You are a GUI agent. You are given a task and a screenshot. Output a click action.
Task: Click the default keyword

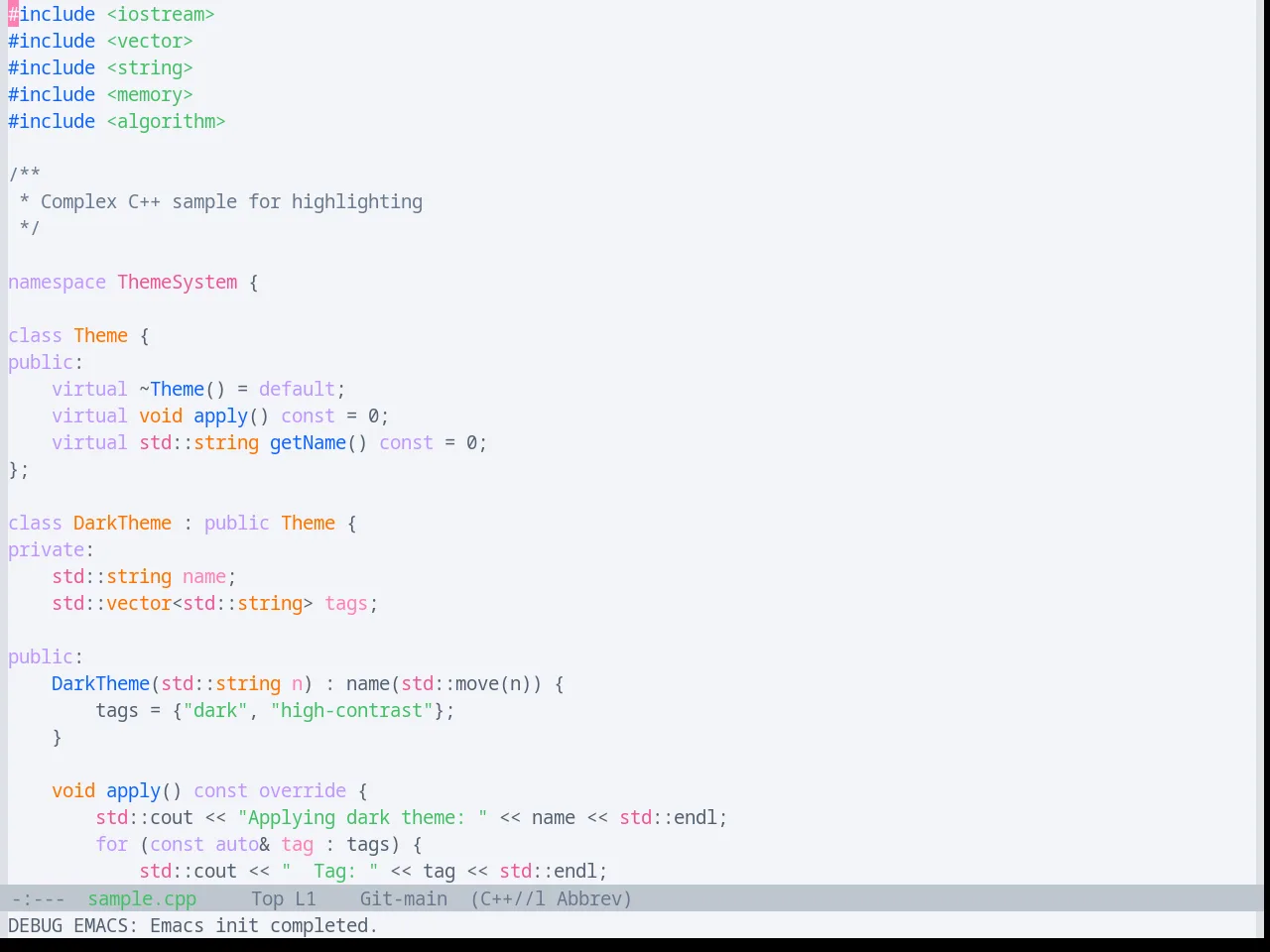pyautogui.click(x=297, y=389)
